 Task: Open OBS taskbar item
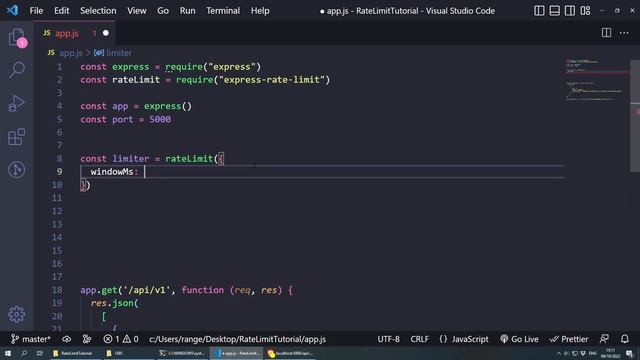pos(129,353)
